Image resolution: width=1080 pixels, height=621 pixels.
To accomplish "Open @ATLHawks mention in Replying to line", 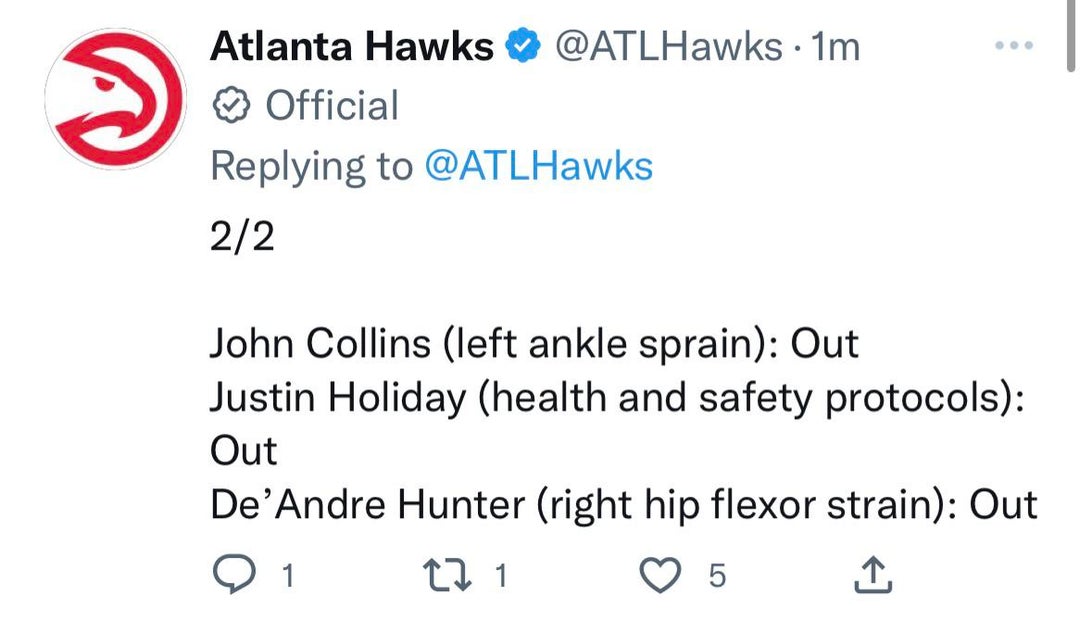I will 538,166.
